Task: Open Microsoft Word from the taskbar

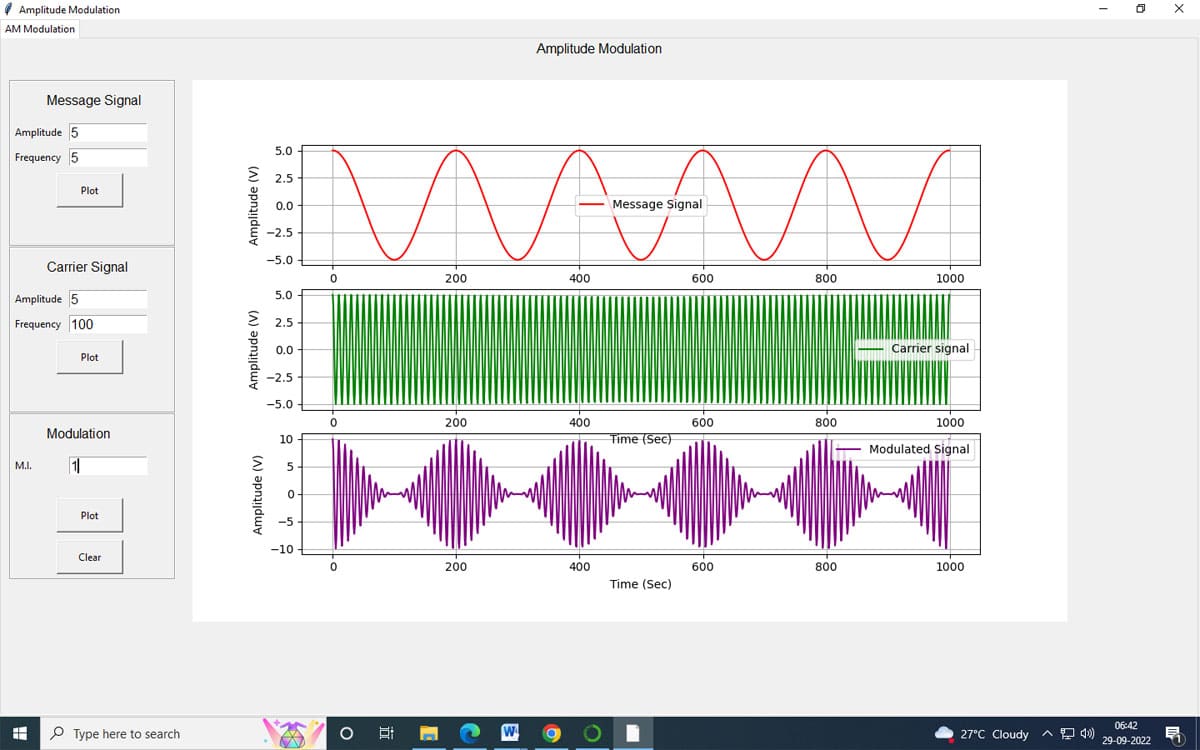Action: tap(511, 733)
